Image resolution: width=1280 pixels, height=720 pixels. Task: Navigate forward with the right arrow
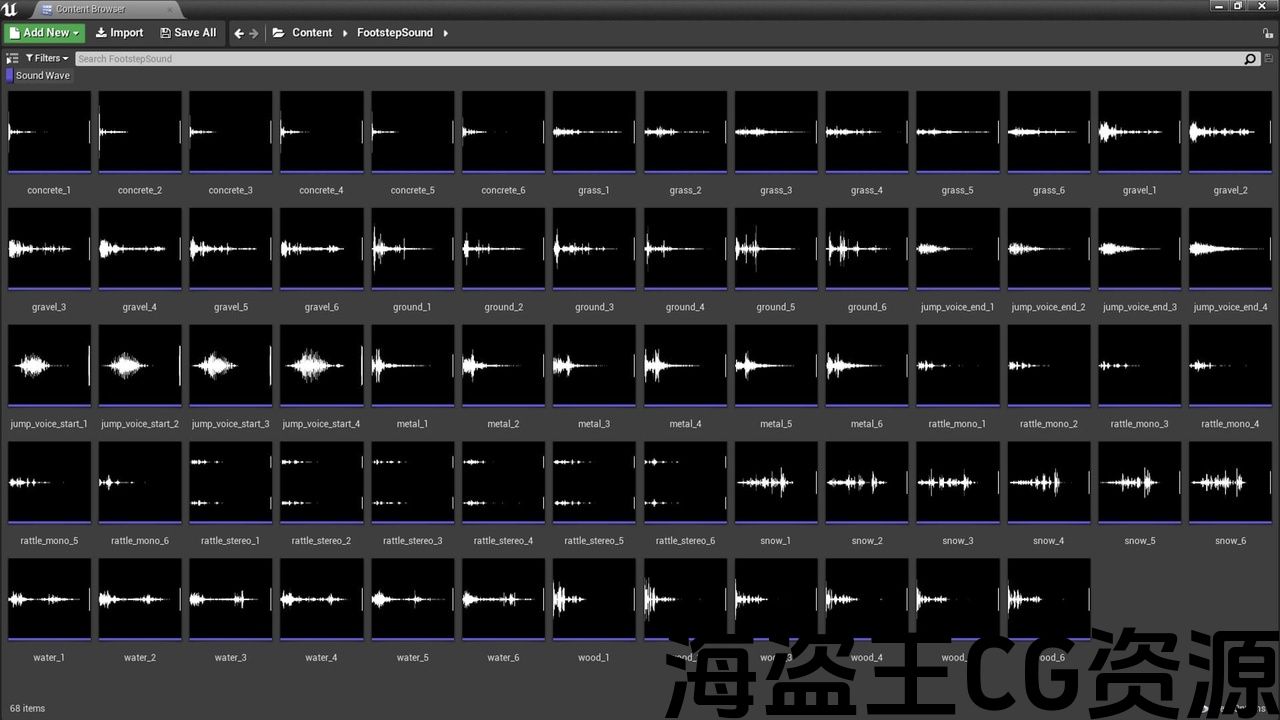(254, 33)
